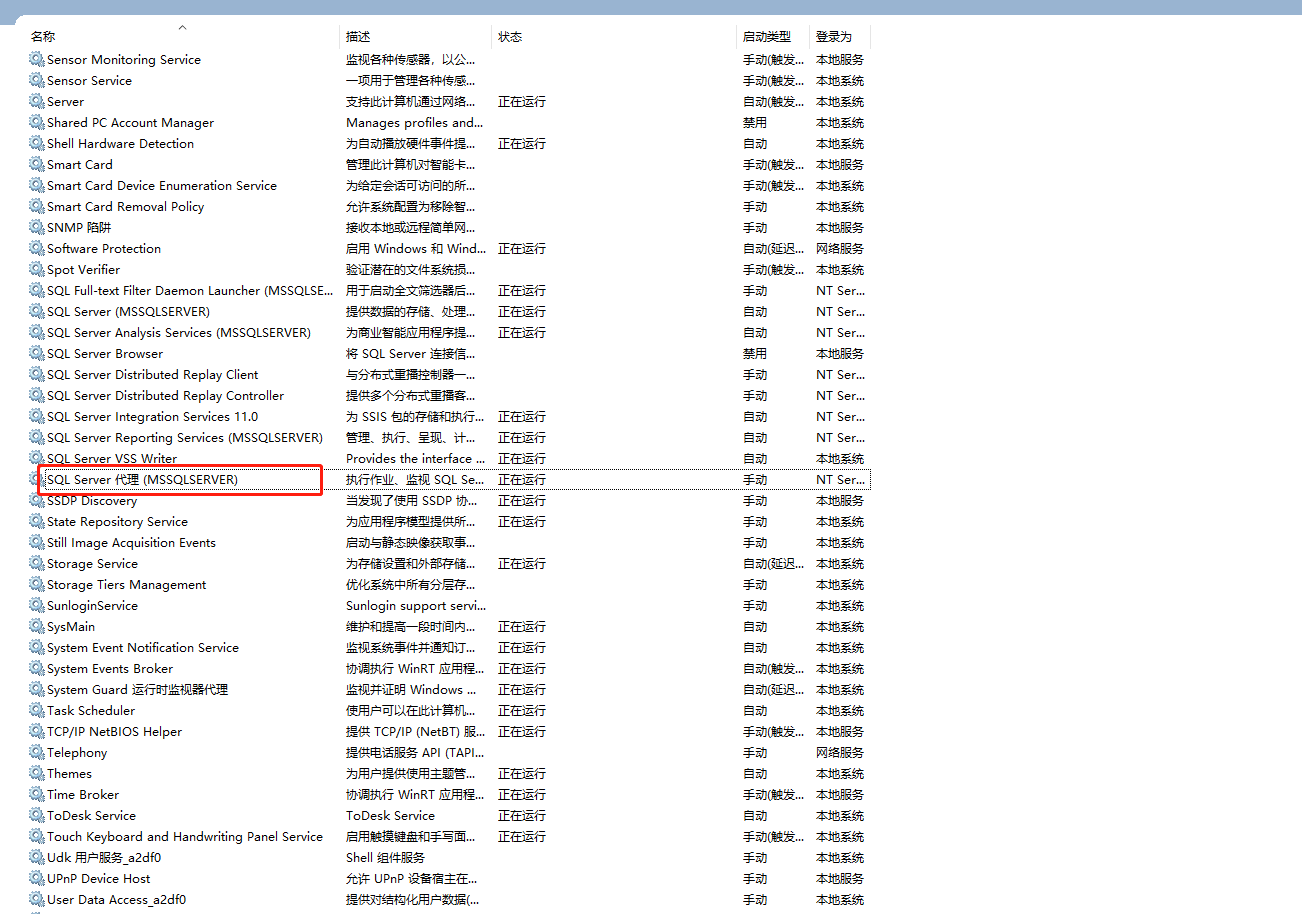Click 正在运行 status of Themes row

522,774
